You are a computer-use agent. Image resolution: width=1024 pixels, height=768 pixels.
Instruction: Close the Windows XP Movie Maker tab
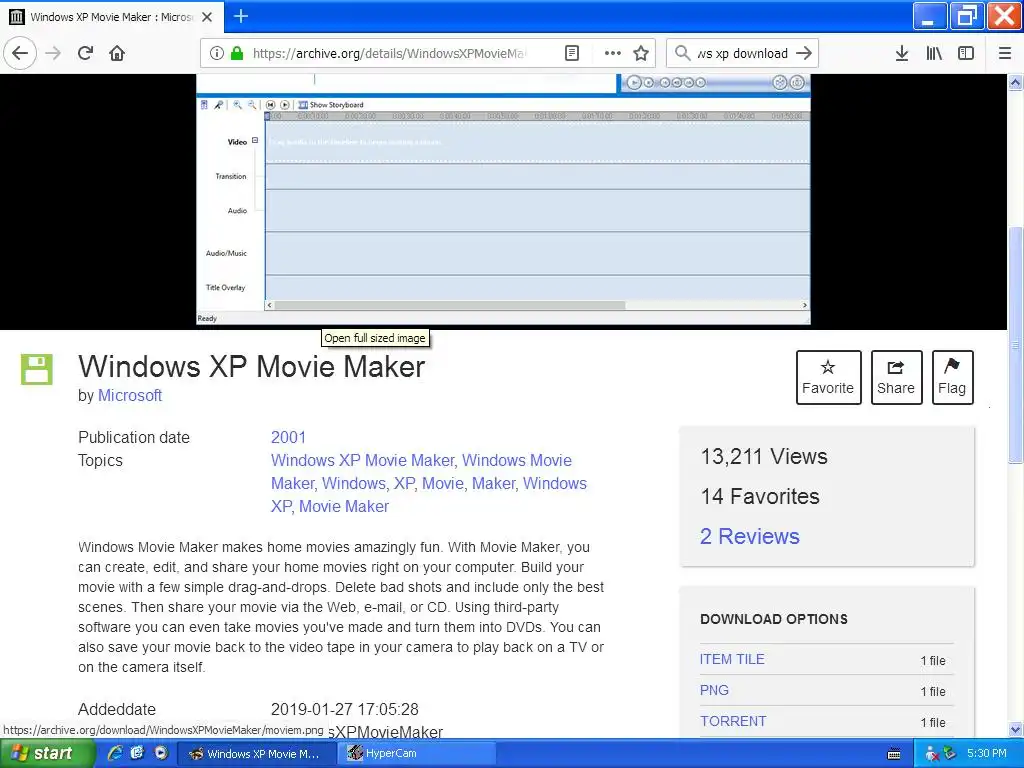click(x=207, y=17)
